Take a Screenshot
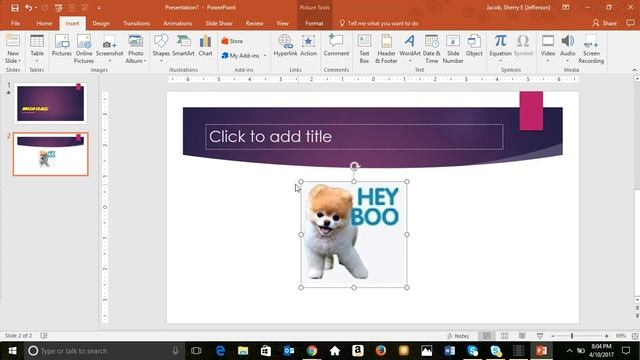Image resolution: width=640 pixels, height=360 pixels. [109, 49]
